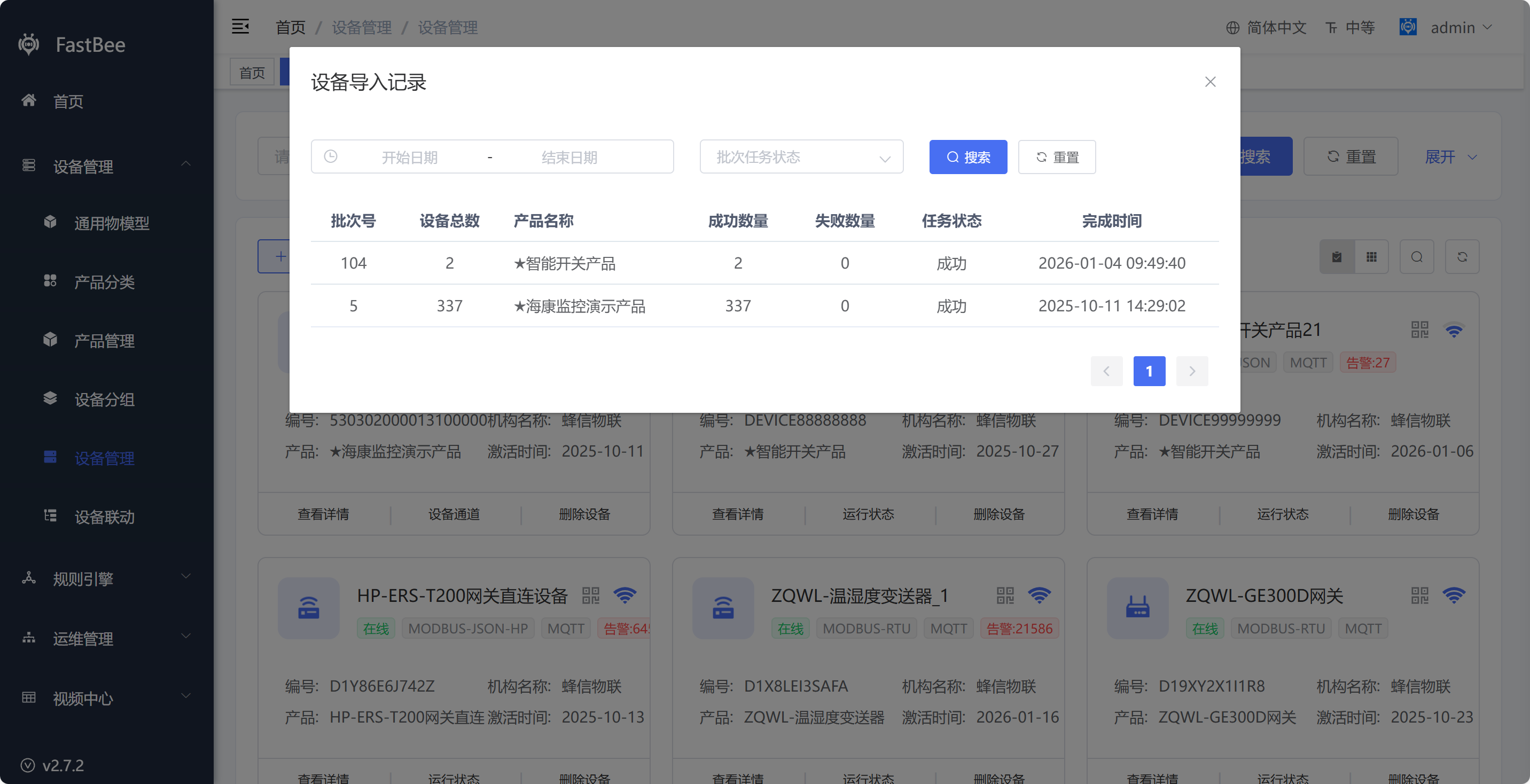Viewport: 1530px width, 784px height.
Task: Open QR code for HP-ERS-T200 device
Action: click(x=590, y=595)
